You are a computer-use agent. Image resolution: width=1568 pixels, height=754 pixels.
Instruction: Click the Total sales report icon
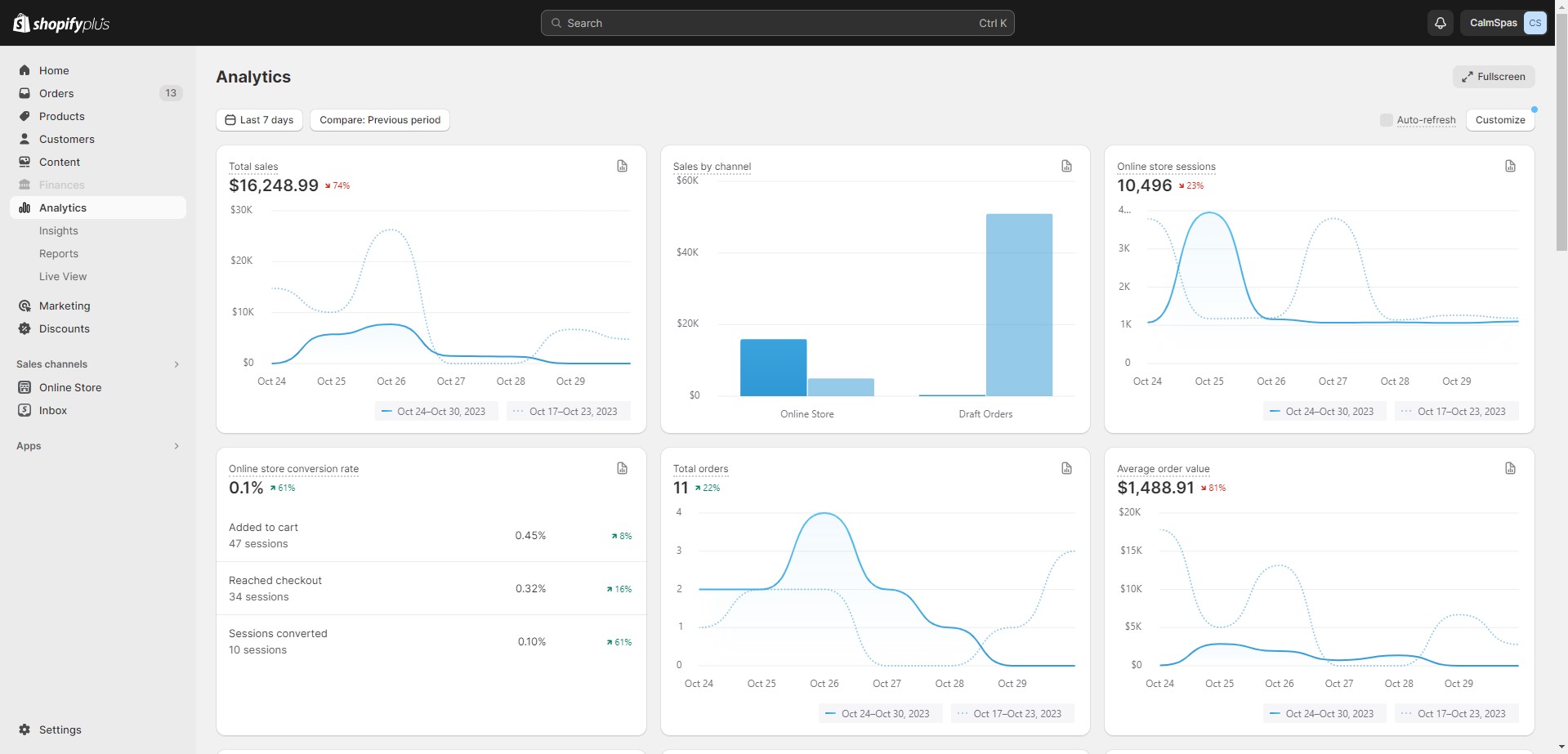(623, 166)
